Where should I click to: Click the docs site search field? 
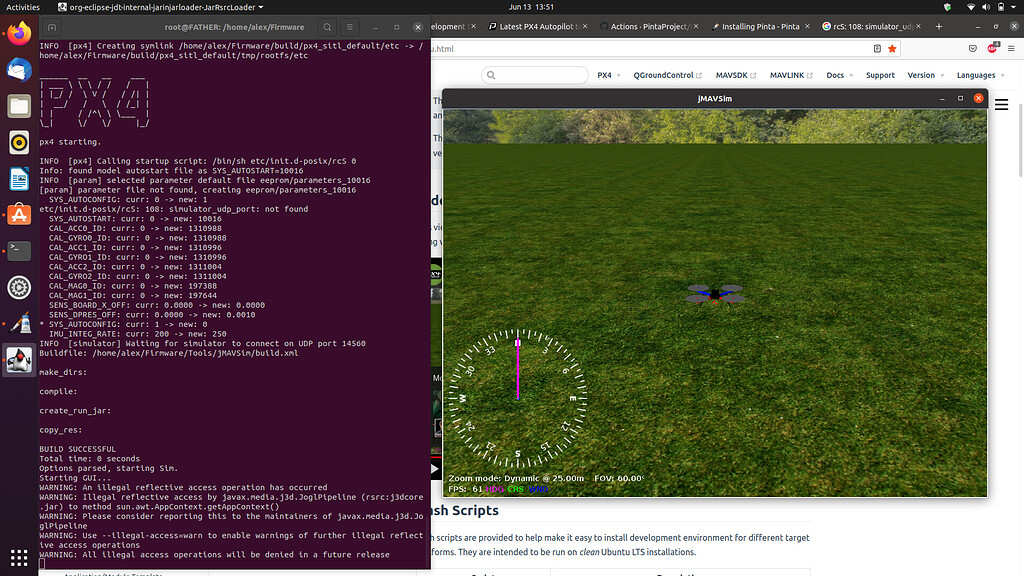pos(535,74)
